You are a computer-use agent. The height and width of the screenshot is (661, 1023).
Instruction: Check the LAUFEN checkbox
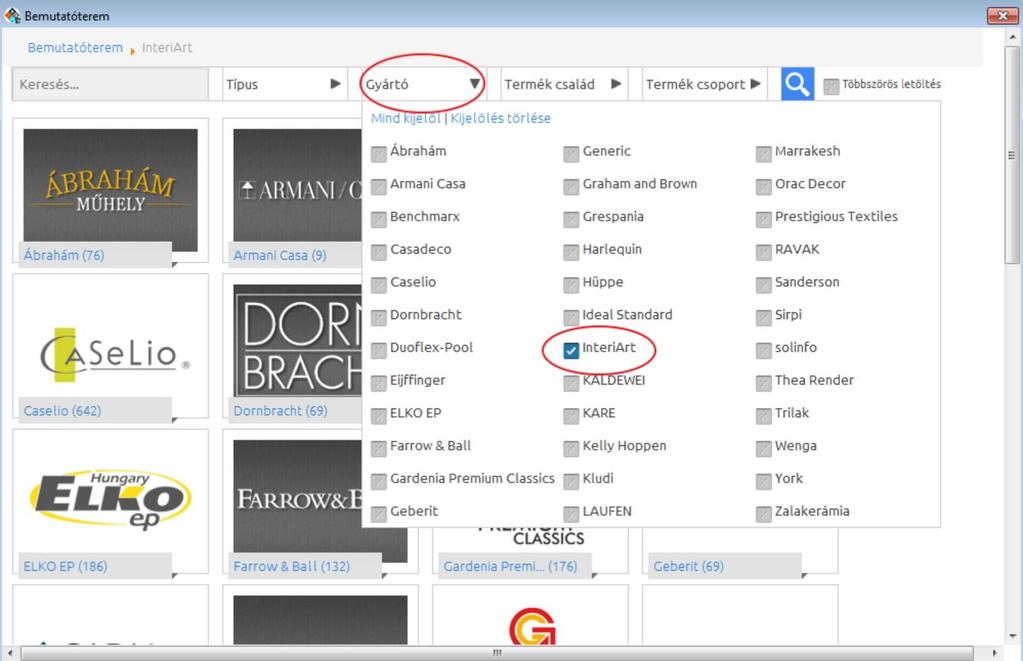(x=571, y=514)
